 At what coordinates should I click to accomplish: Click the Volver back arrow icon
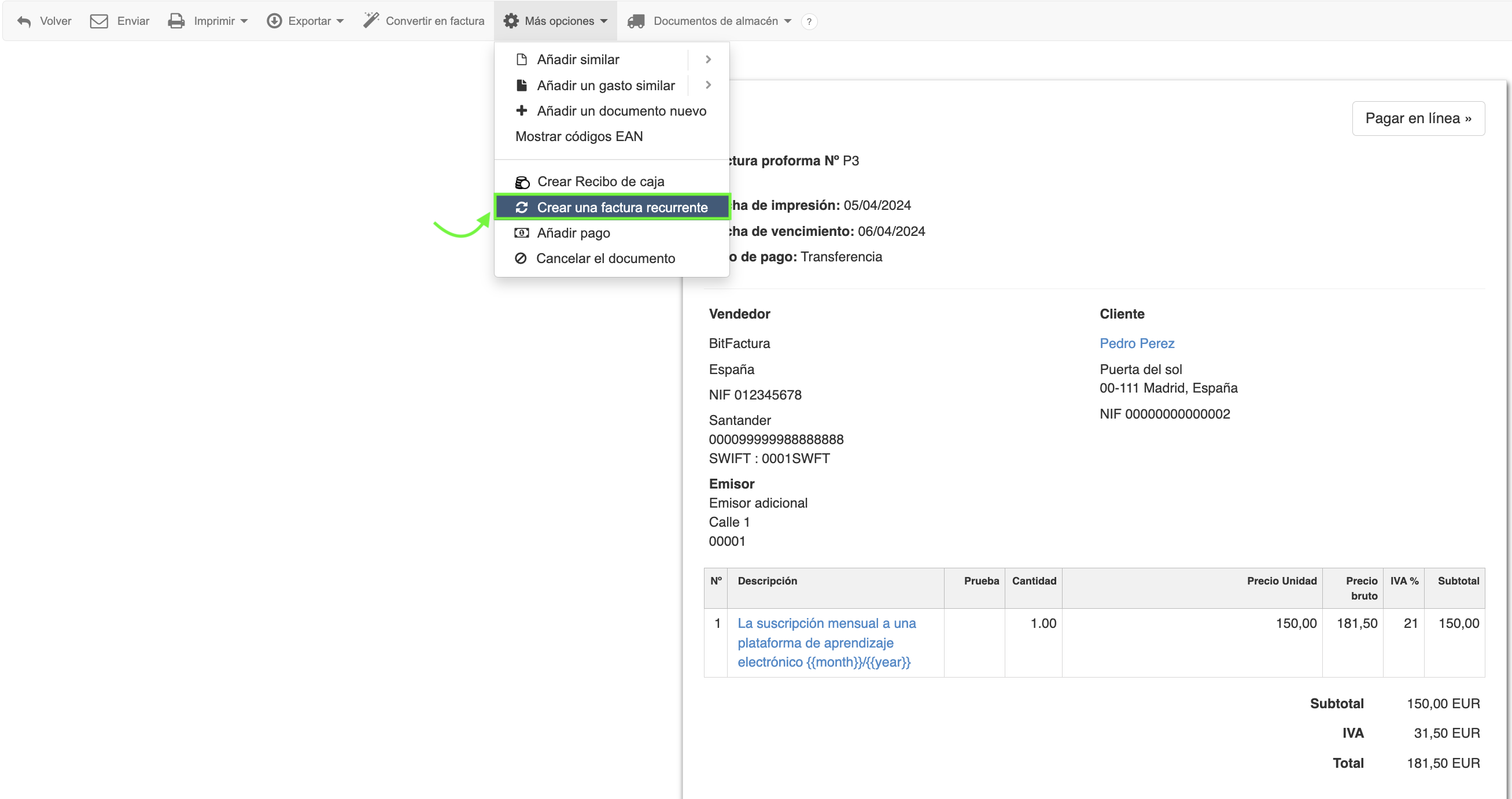[x=24, y=21]
